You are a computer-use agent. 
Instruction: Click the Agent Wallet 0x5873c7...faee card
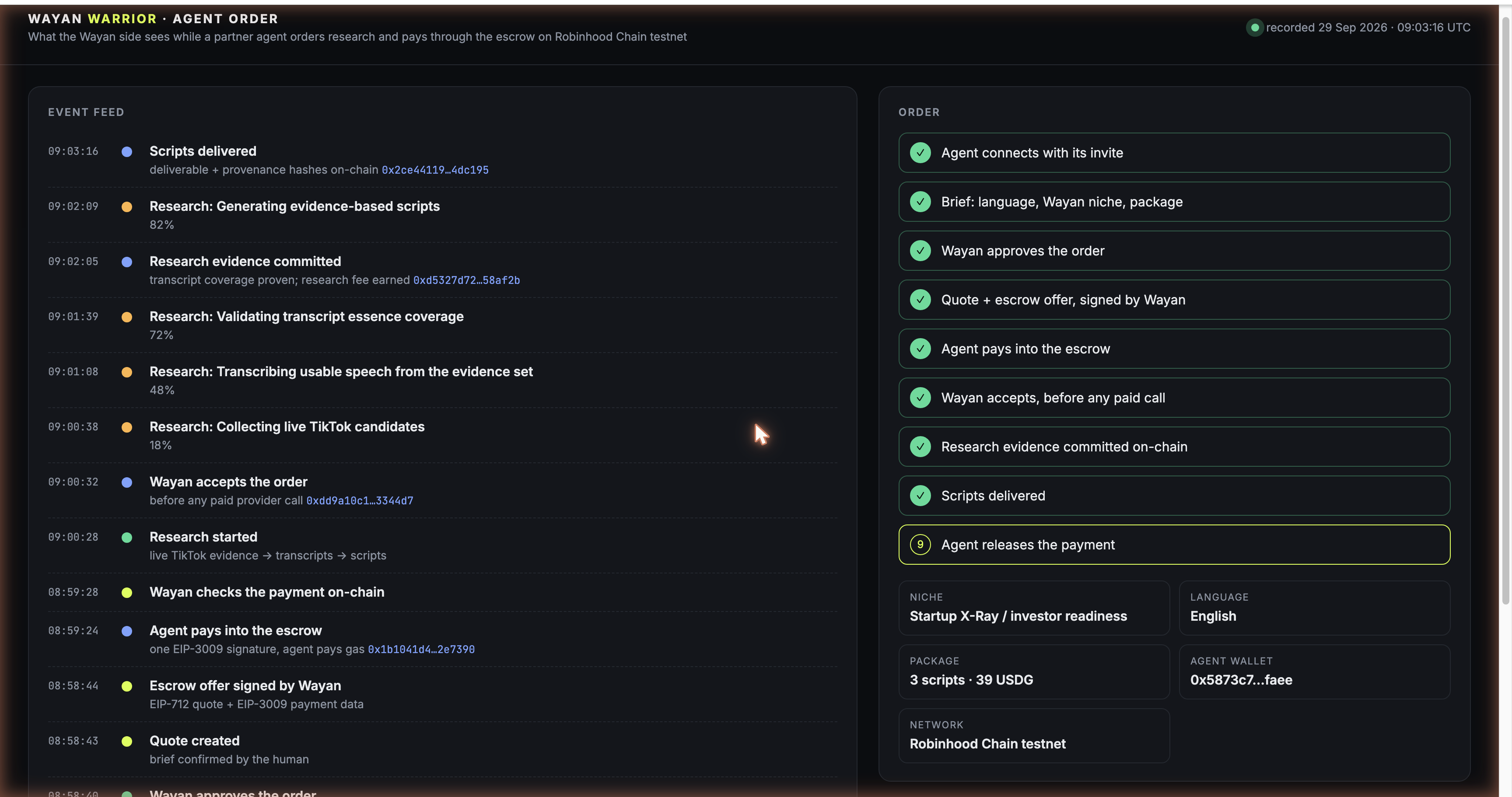coord(1314,672)
